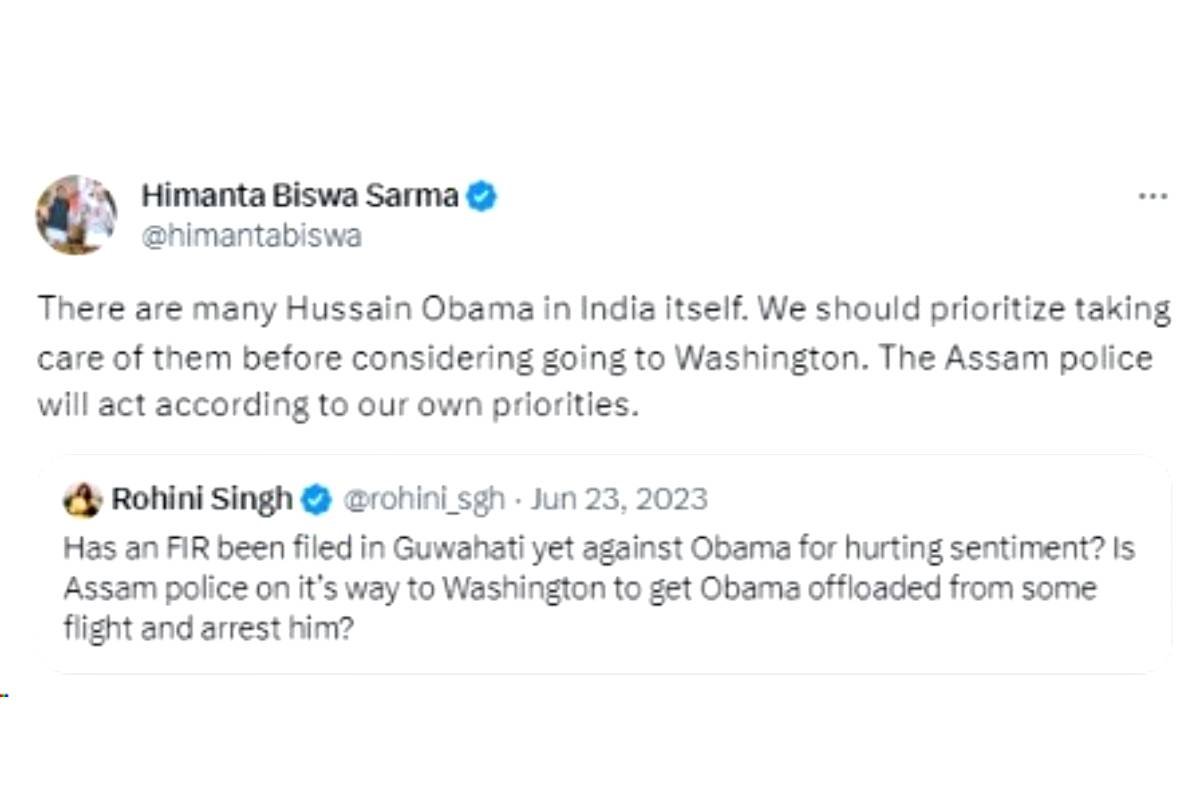
Task: Open Rohini Singh's name in quoted tweet
Action: point(202,499)
